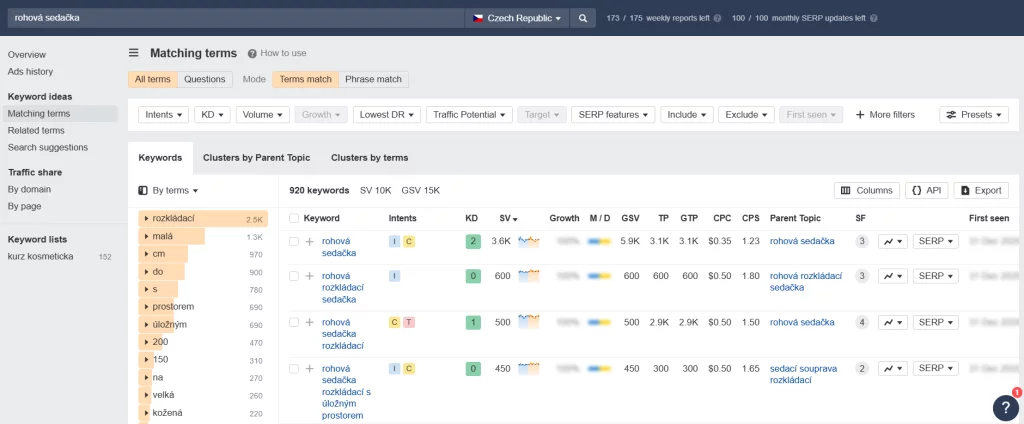Click the Export button
Viewport: 1024px width, 424px height.
coord(980,190)
